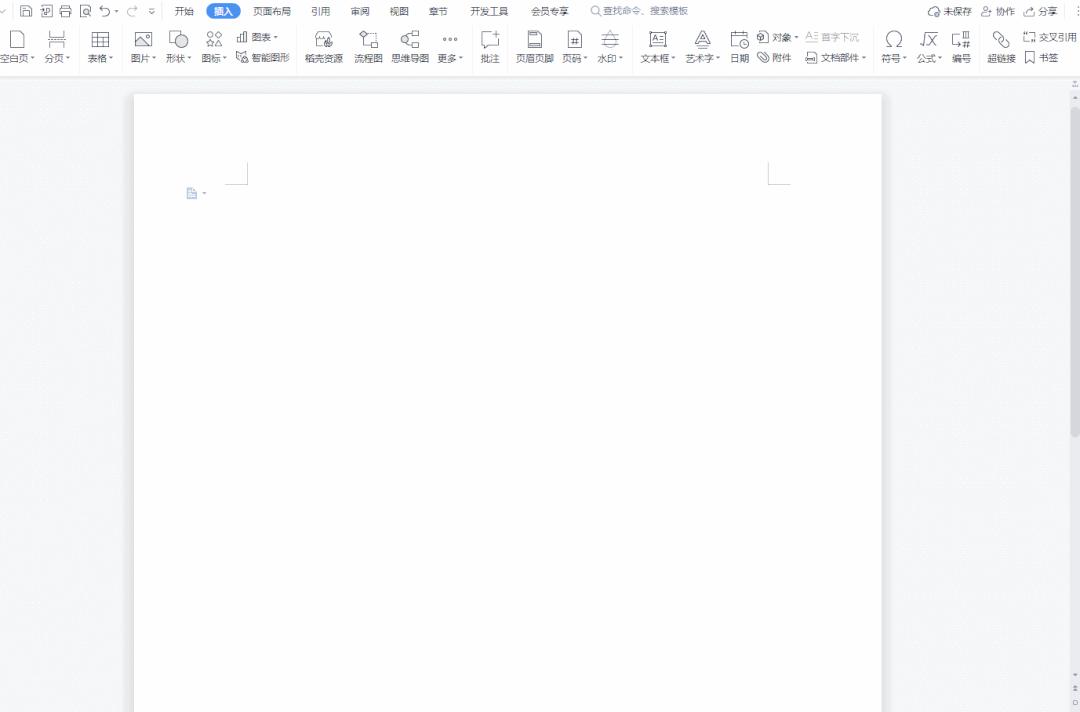Open the 章节 (Section) tab
Screen dimensions: 1080x712
(x=438, y=11)
